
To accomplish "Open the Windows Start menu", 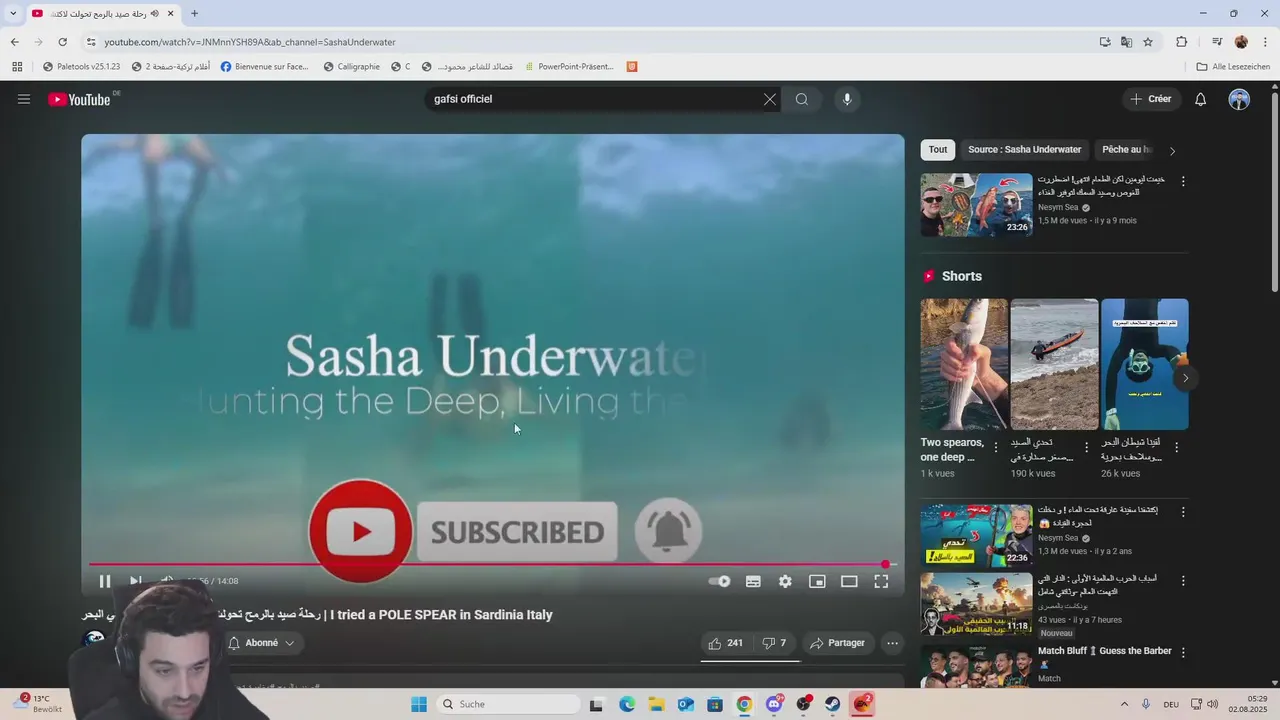I will click(x=419, y=704).
